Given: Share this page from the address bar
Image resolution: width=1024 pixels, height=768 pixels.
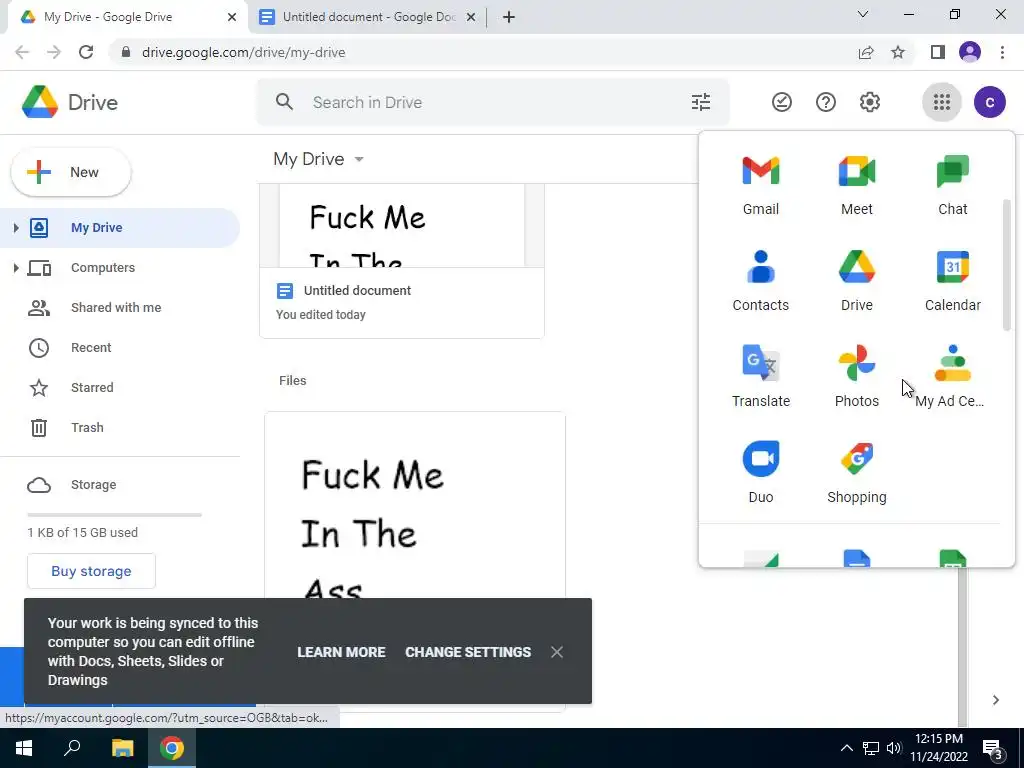Looking at the screenshot, I should [866, 52].
